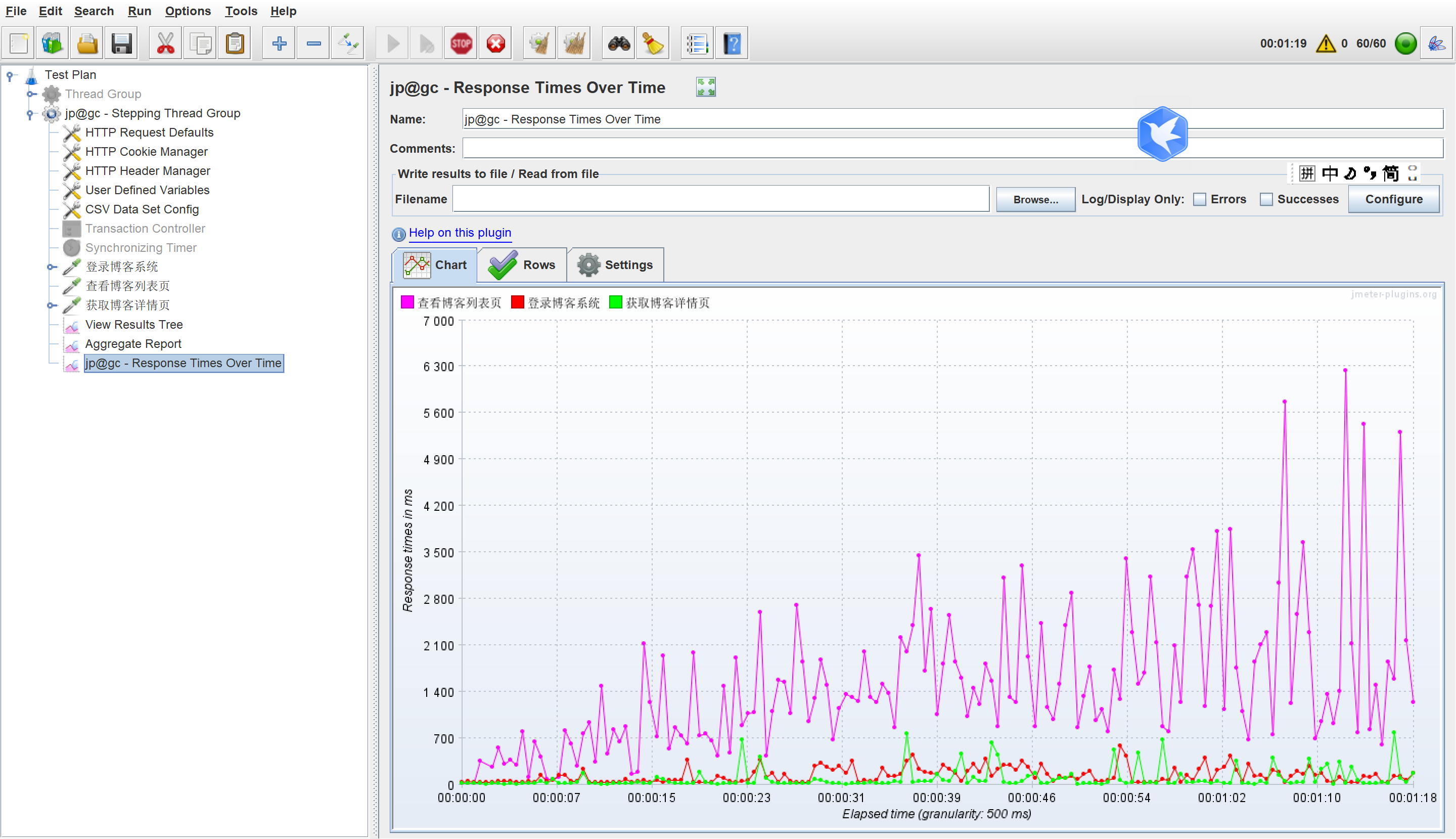
Task: Click the chart maximize icon beside title
Action: (706, 87)
